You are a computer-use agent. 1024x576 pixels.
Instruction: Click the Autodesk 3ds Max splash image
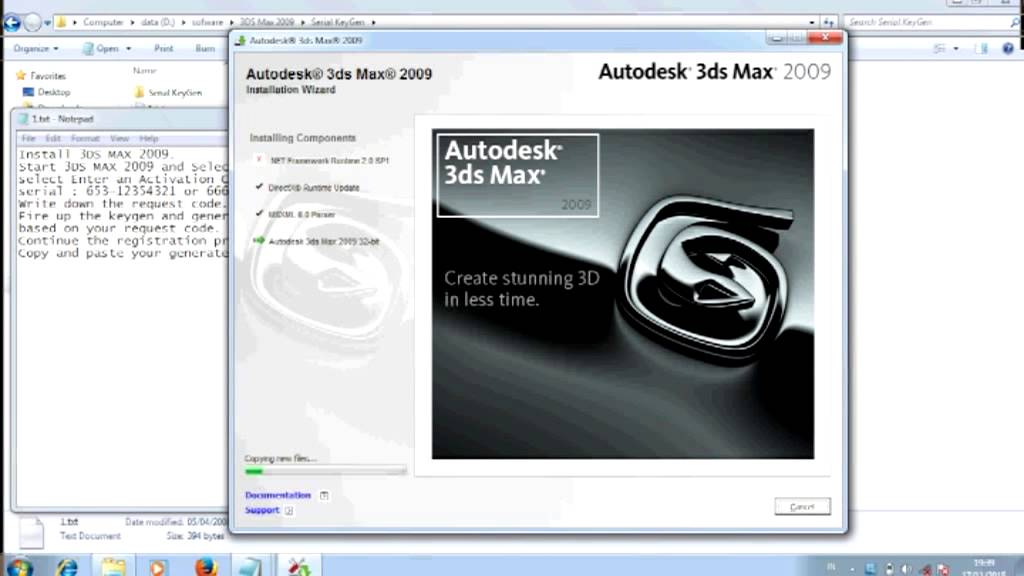coord(623,294)
